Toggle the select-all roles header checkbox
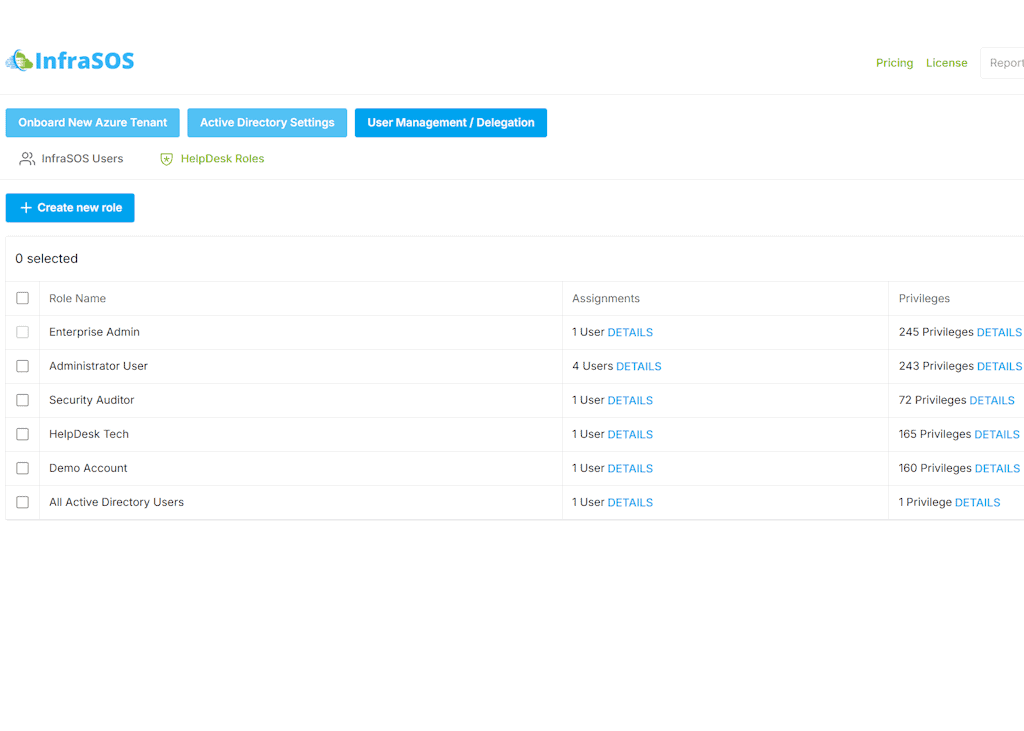The height and width of the screenshot is (731, 1024). [x=23, y=298]
